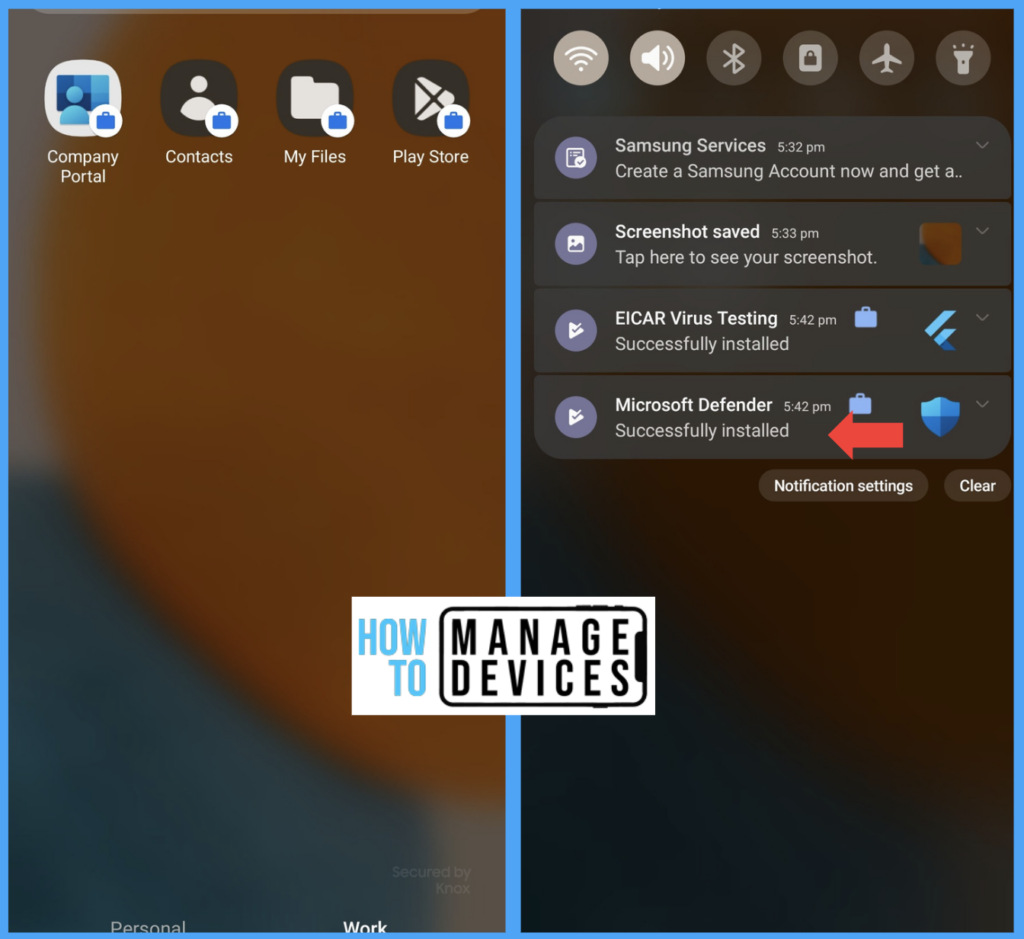The width and height of the screenshot is (1024, 939).
Task: Toggle the sound mode quick setting
Action: 657,58
